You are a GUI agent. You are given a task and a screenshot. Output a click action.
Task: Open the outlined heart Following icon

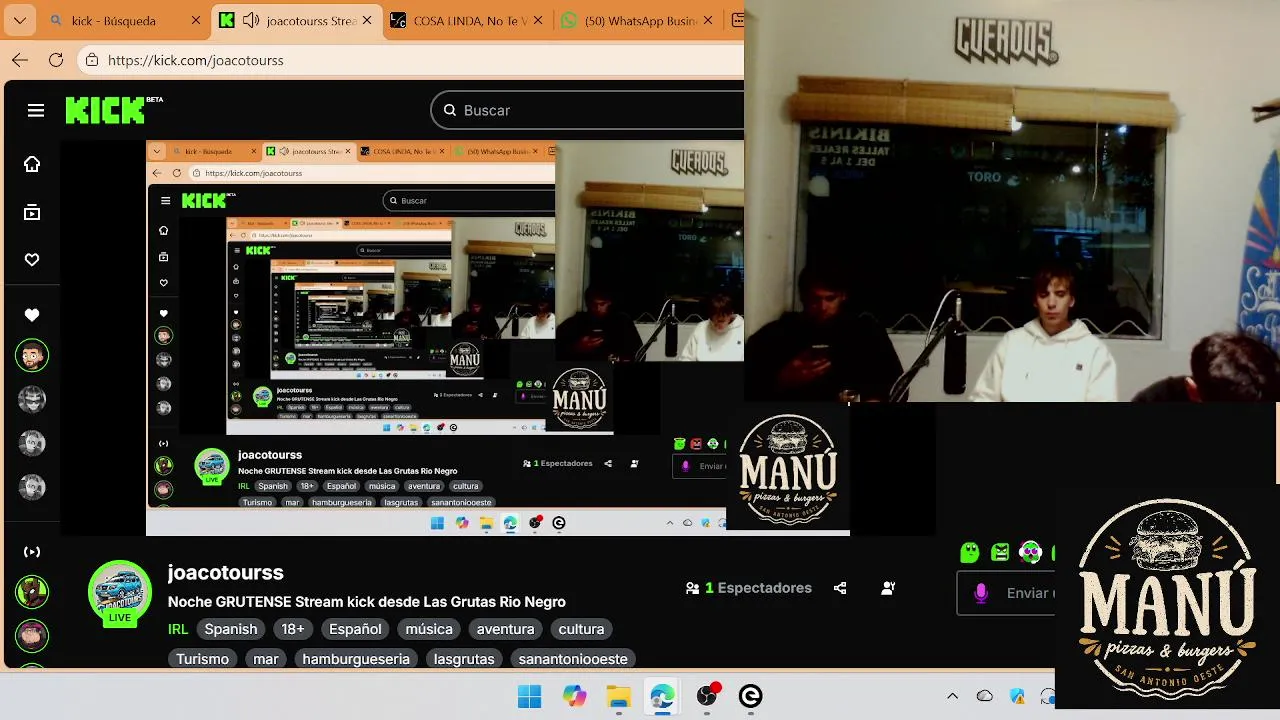pyautogui.click(x=32, y=260)
